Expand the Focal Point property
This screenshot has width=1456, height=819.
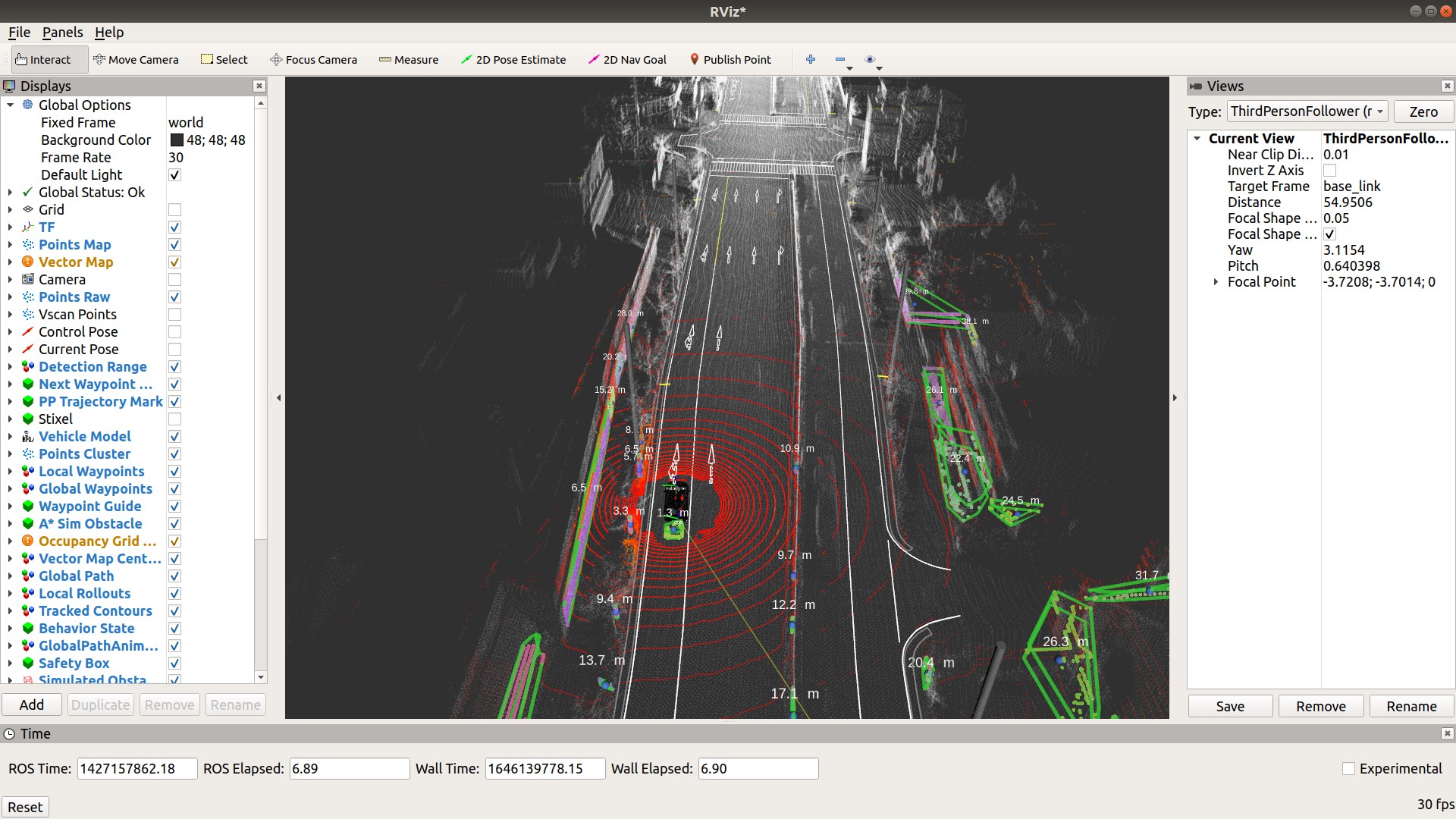coord(1216,282)
